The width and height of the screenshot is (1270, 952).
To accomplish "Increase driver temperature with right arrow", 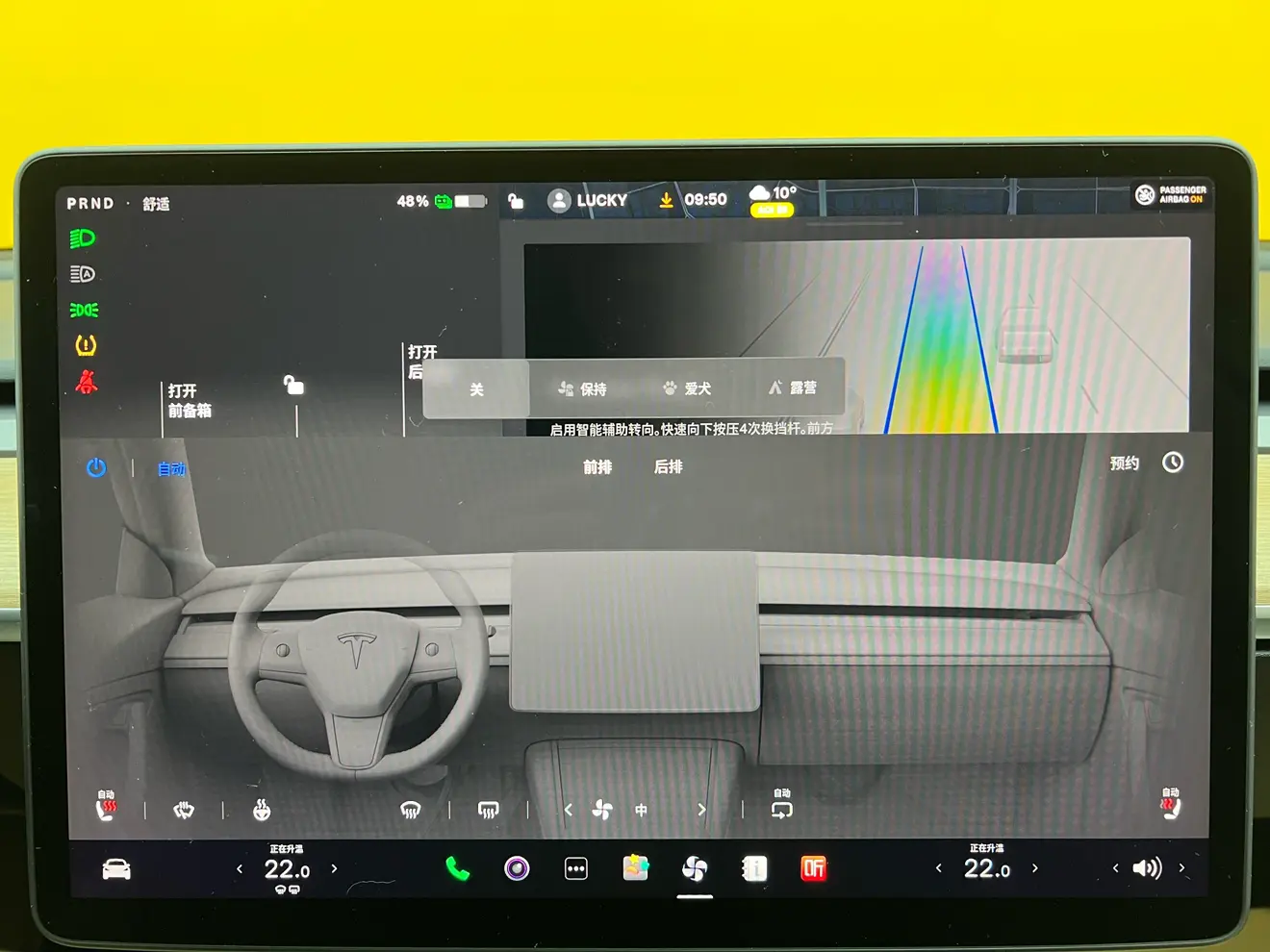I will [335, 868].
